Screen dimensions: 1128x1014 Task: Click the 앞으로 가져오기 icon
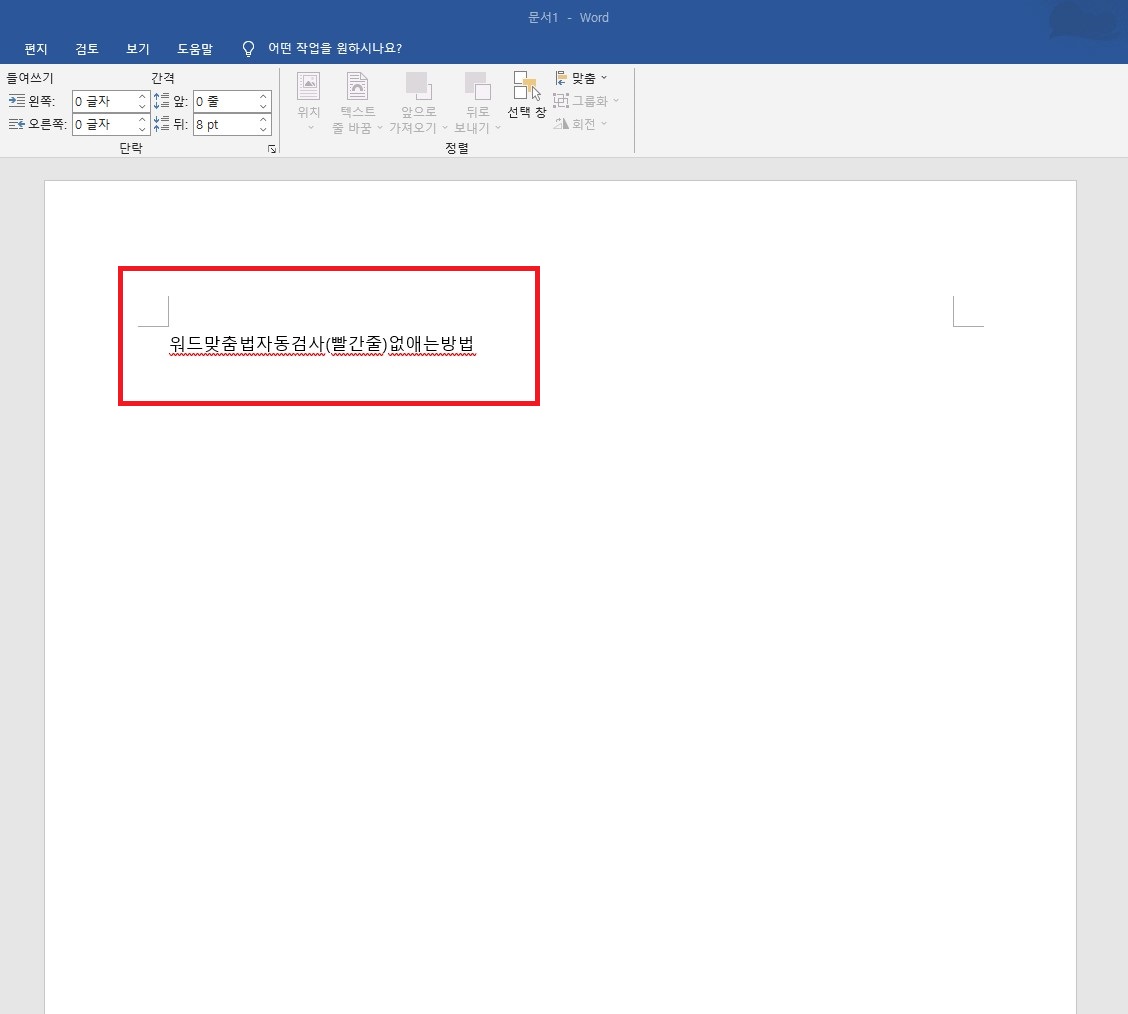pyautogui.click(x=419, y=86)
